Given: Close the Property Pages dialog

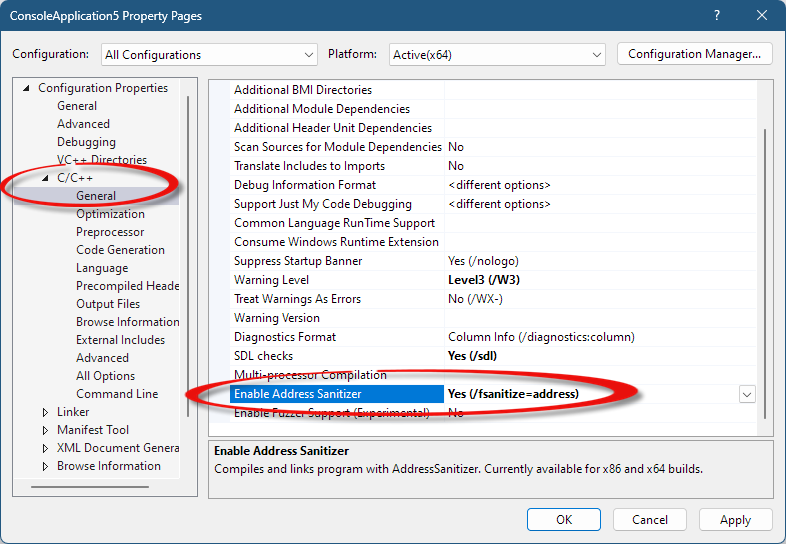Looking at the screenshot, I should 761,16.
